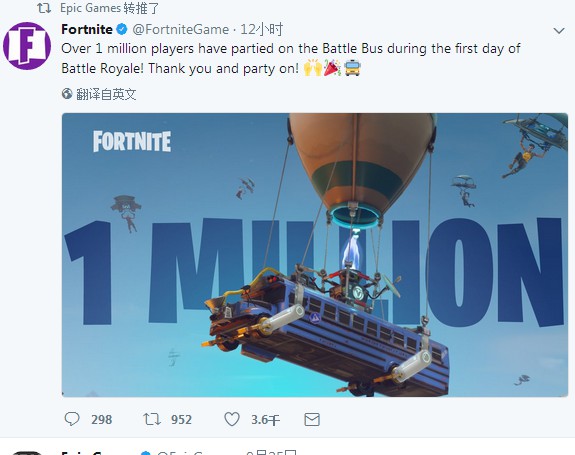
Task: Click the blue verified badge beside Fortnite
Action: coord(122,29)
